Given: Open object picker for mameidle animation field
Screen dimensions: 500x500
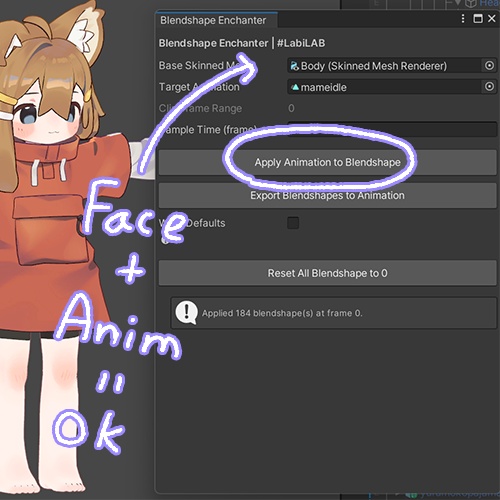Looking at the screenshot, I should coord(489,87).
